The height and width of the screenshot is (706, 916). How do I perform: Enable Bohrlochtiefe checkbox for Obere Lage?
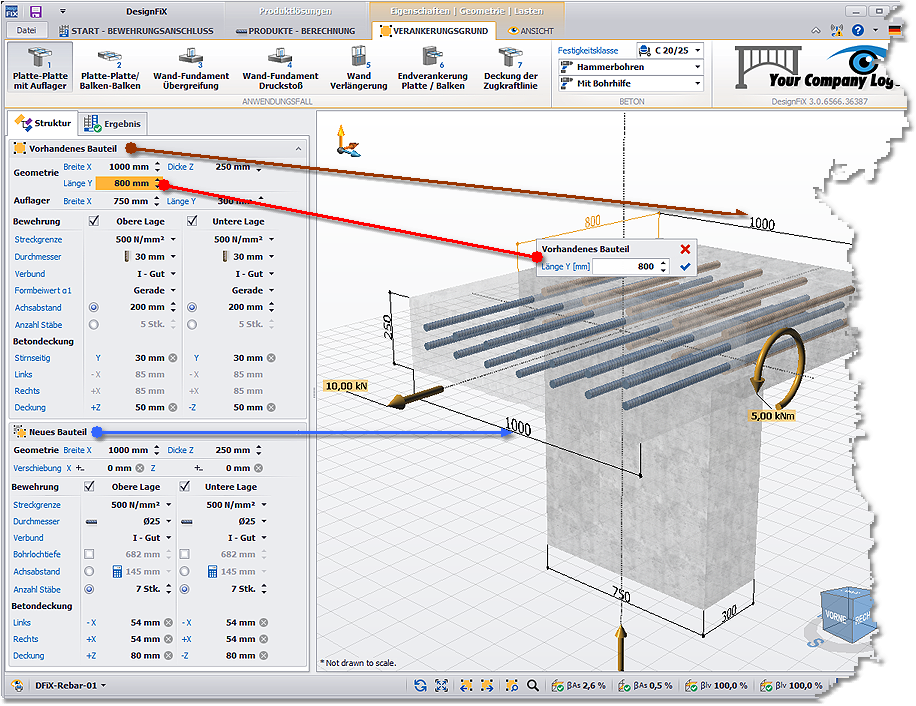pos(89,554)
